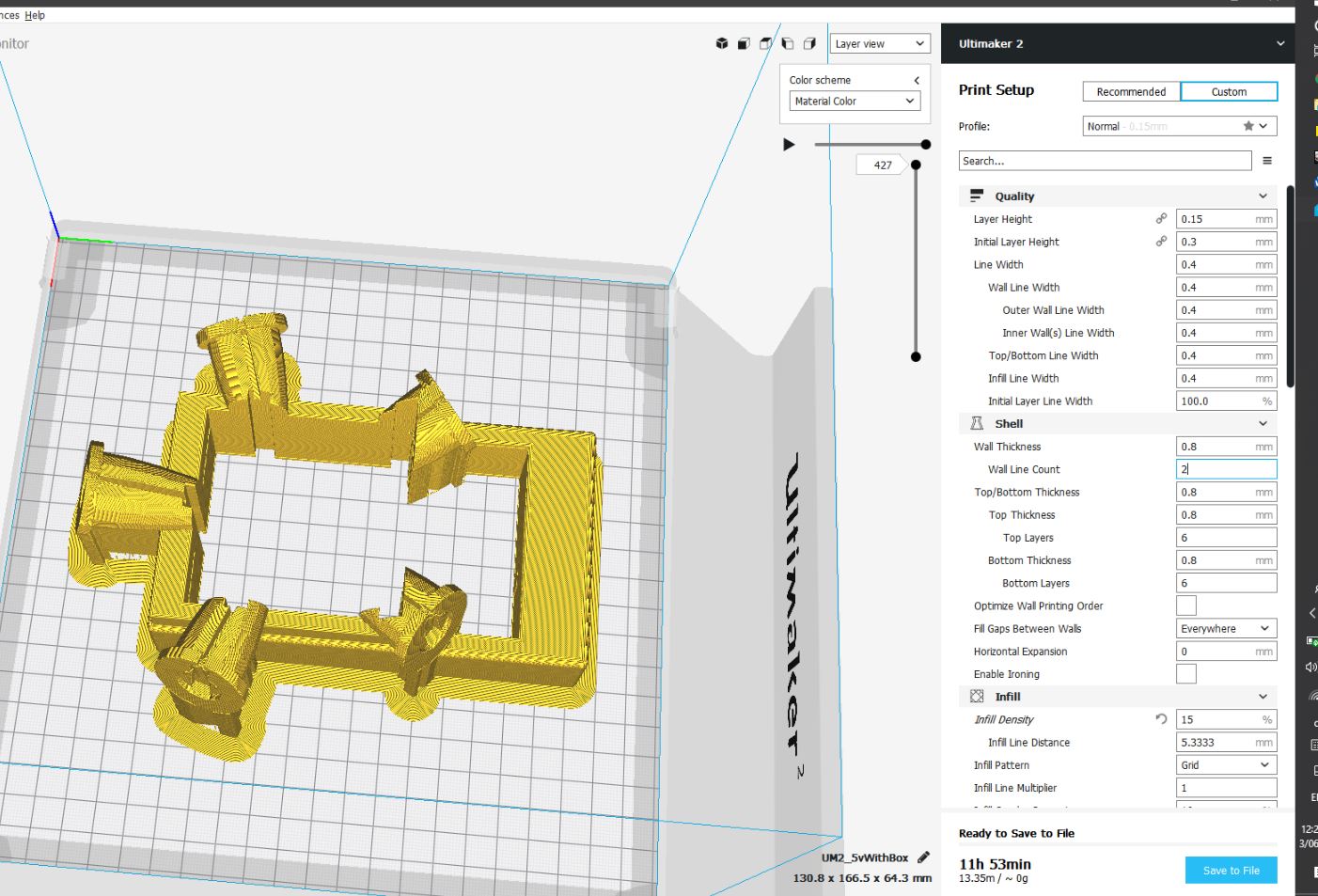The width and height of the screenshot is (1318, 896).
Task: Click the battery icon in the system tray
Action: pyautogui.click(x=1311, y=640)
